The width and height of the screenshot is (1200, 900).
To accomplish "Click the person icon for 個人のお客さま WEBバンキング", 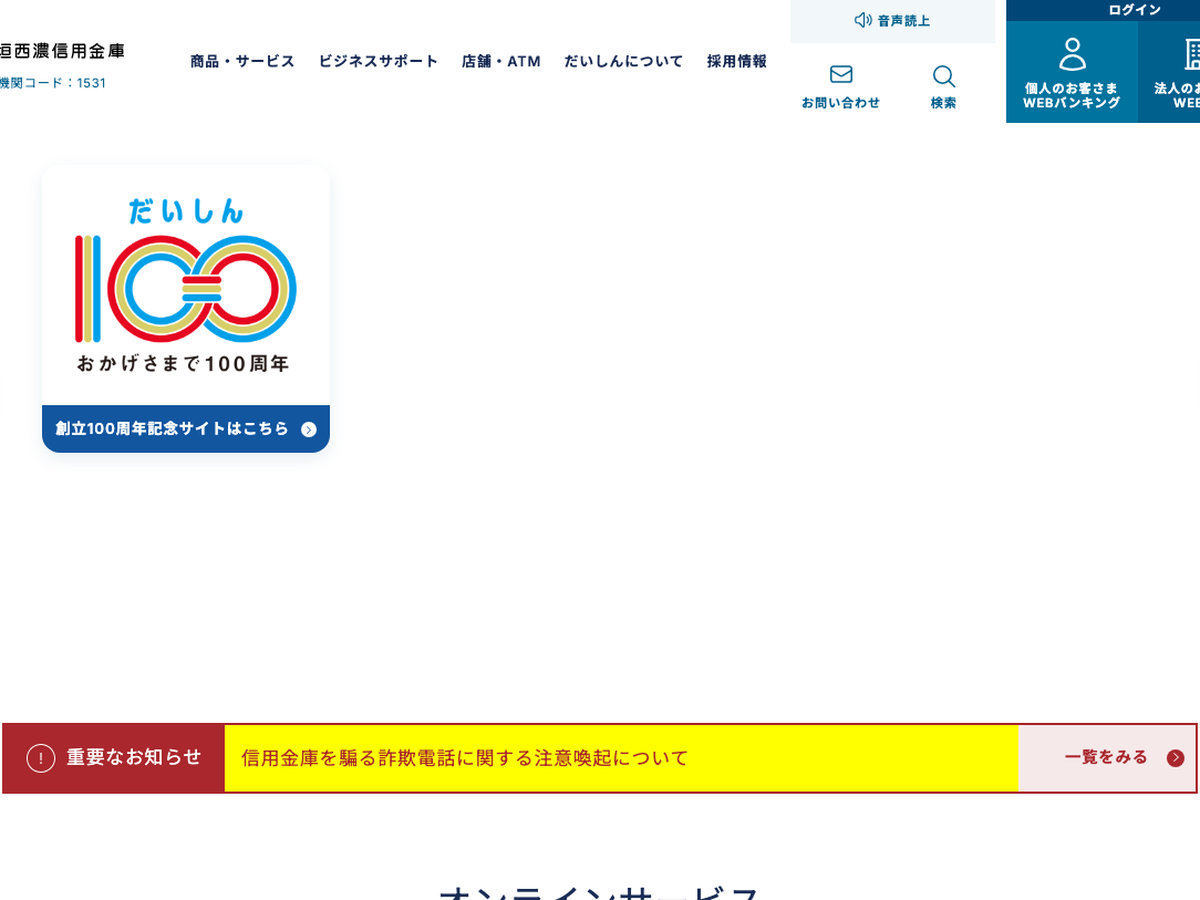I will (1072, 54).
